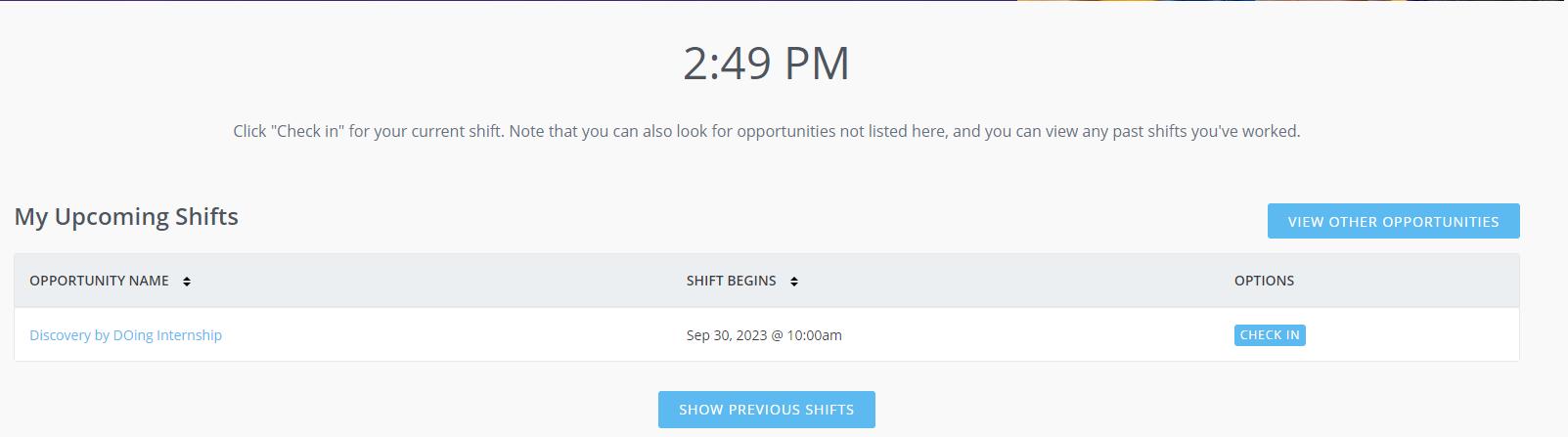Image resolution: width=1568 pixels, height=437 pixels.
Task: Click the quoted "Check in" text in the note
Action: (307, 131)
